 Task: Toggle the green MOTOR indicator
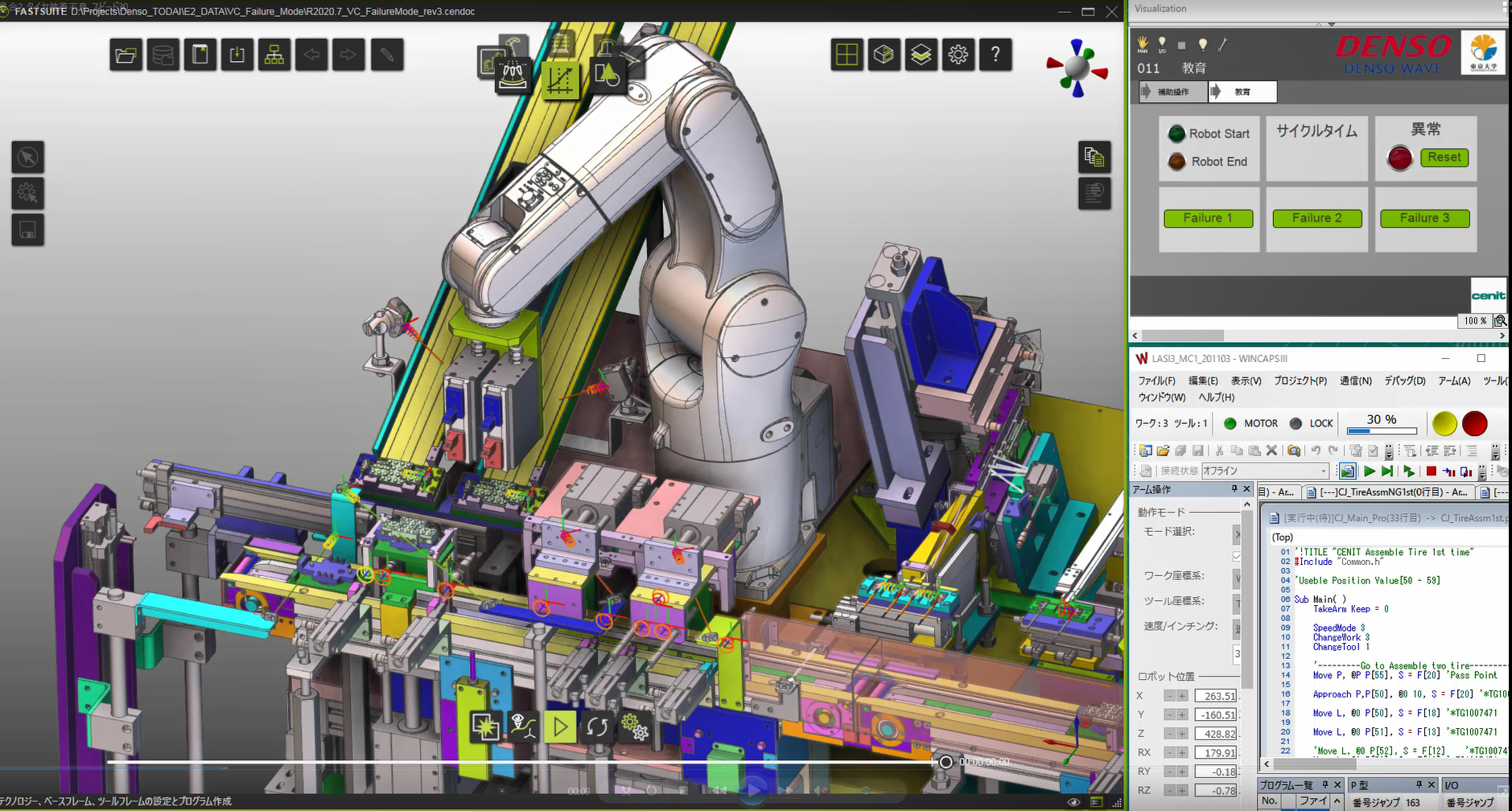[1230, 423]
